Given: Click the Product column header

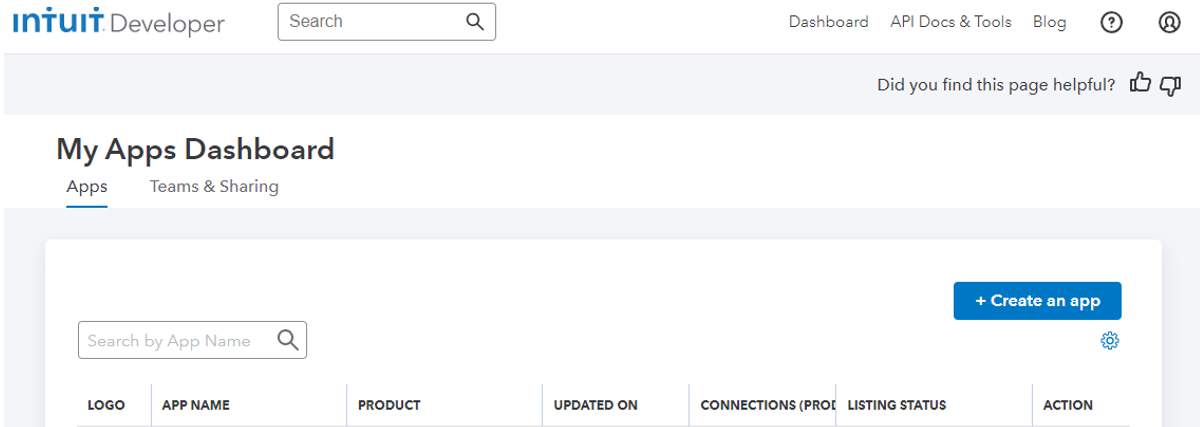Looking at the screenshot, I should coord(389,405).
